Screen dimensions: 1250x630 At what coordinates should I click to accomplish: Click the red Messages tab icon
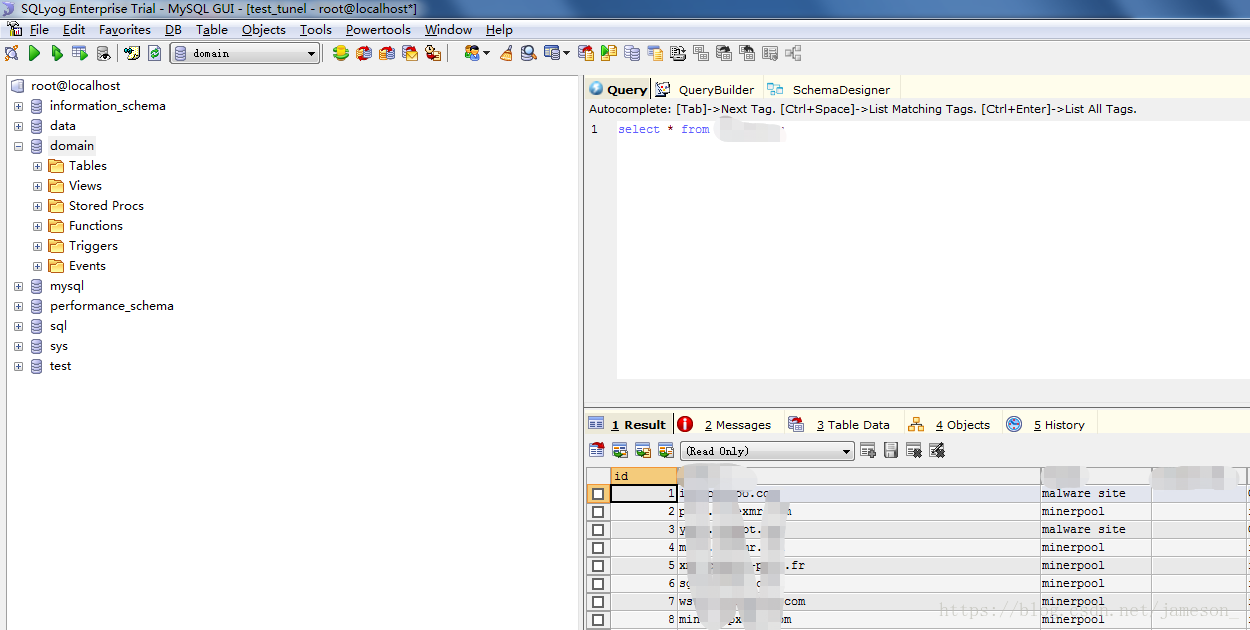[685, 424]
